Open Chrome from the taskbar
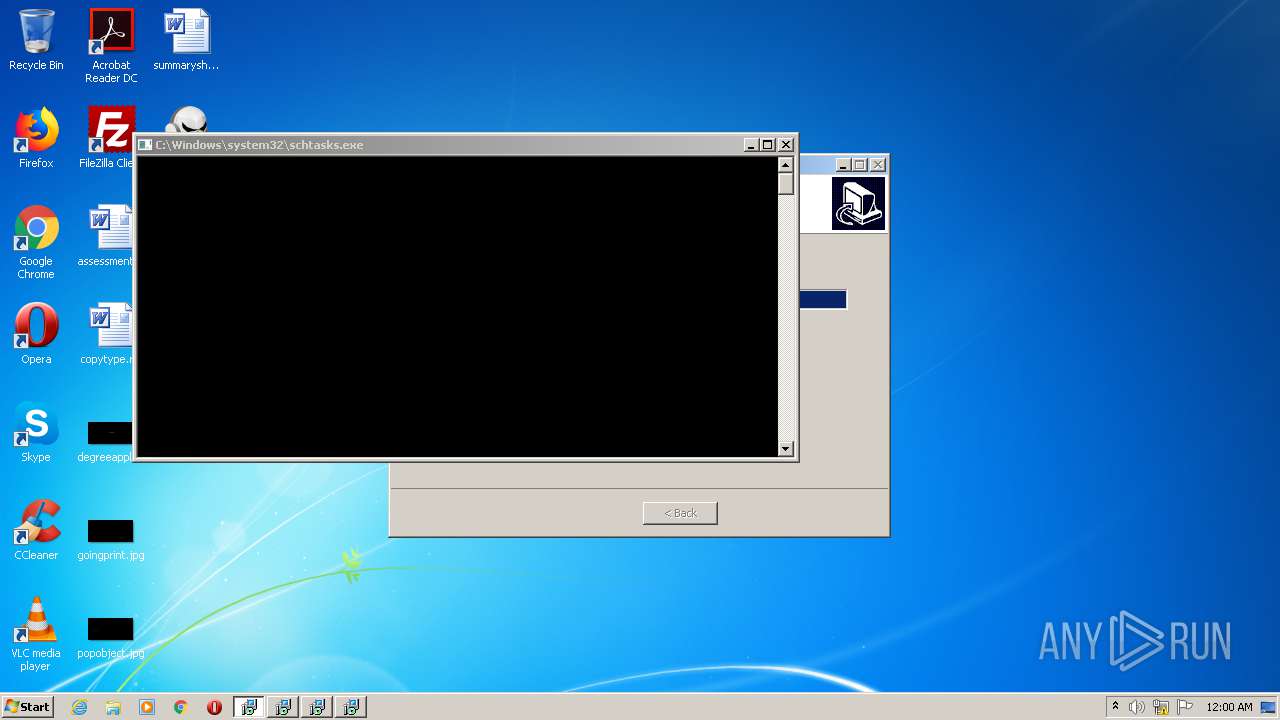Screen dimensions: 1280x720 181,707
